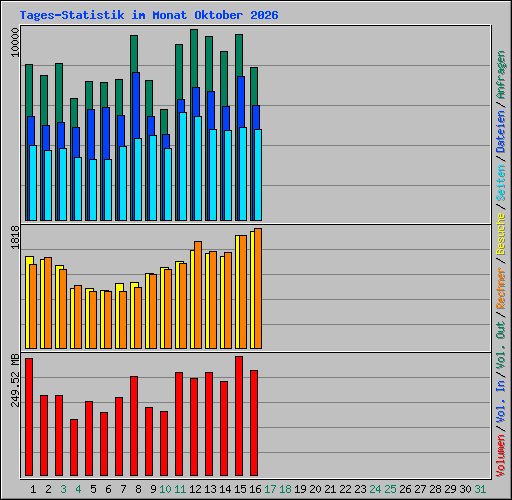Click the tallest green Anfragen bar for day 12
The height and width of the screenshot is (500, 512).
coord(194,58)
